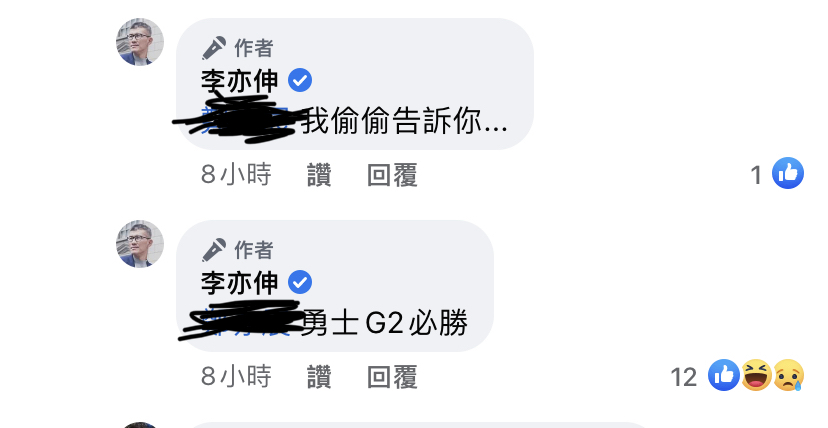This screenshot has width=828, height=428.
Task: Reply to the "勇士 G2 必勝" comment via 回覆
Action: click(x=392, y=377)
